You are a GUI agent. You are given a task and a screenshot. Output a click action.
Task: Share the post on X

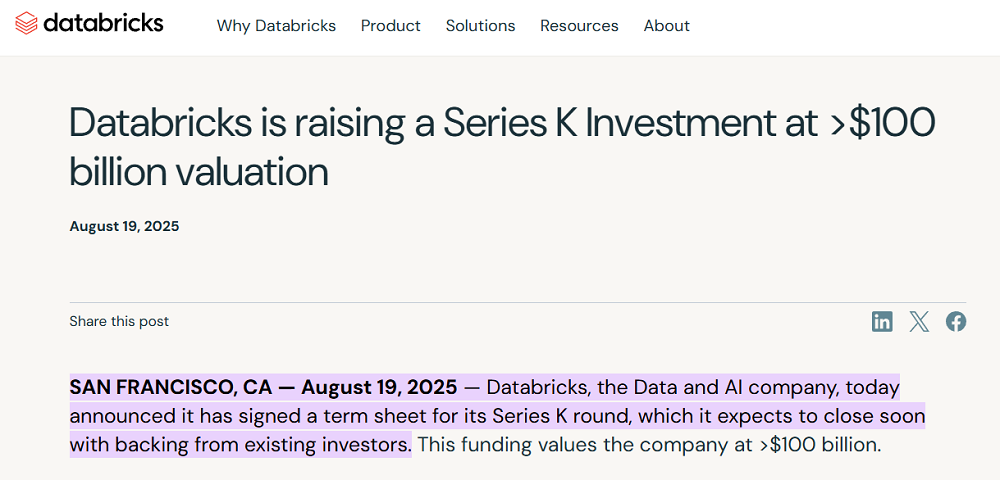919,321
